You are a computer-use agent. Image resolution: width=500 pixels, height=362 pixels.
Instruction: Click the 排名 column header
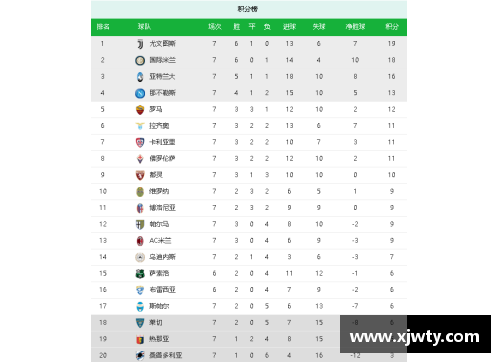tap(103, 27)
